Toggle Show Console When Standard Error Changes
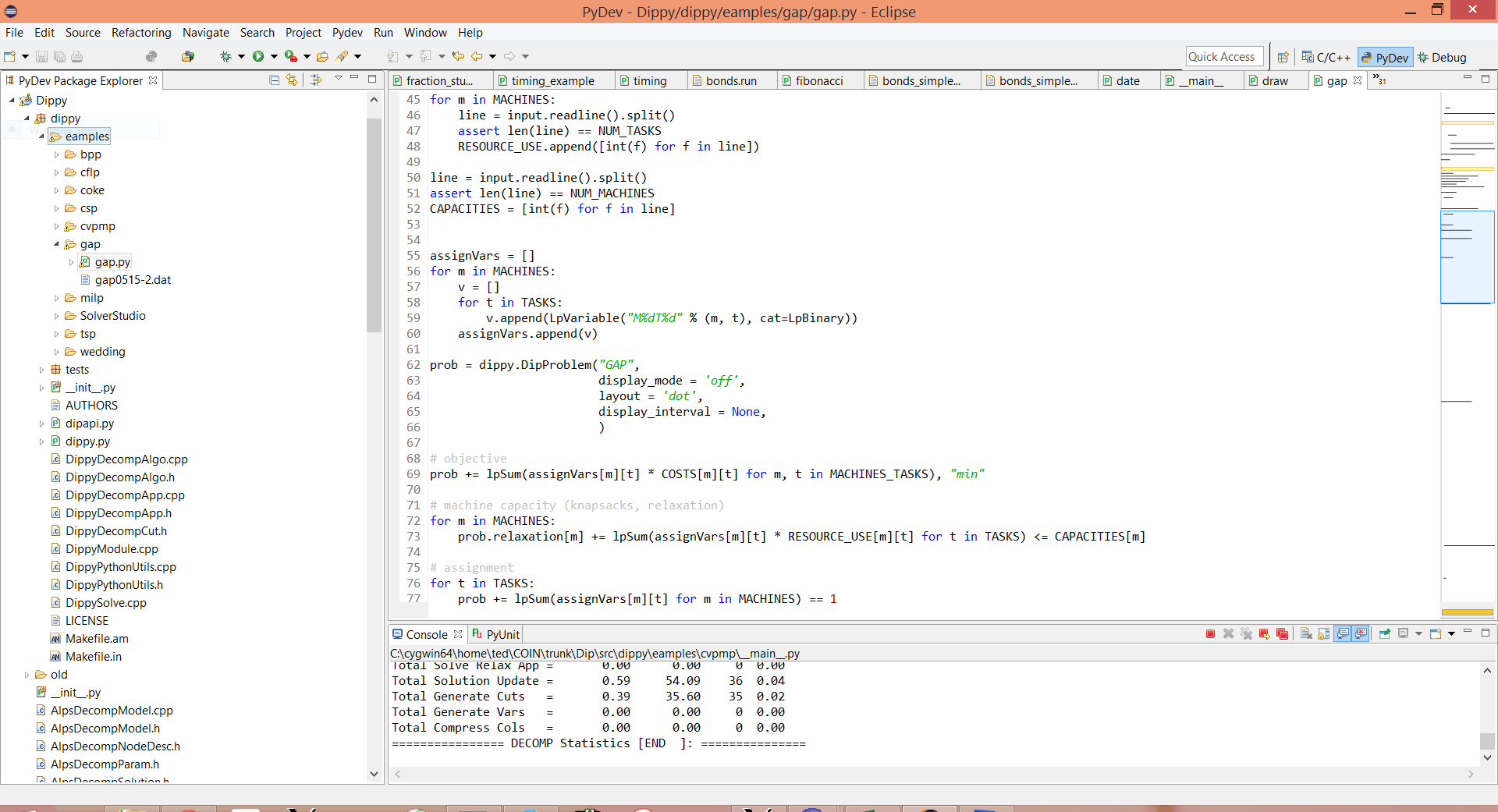The image size is (1498, 812). pos(1361,634)
